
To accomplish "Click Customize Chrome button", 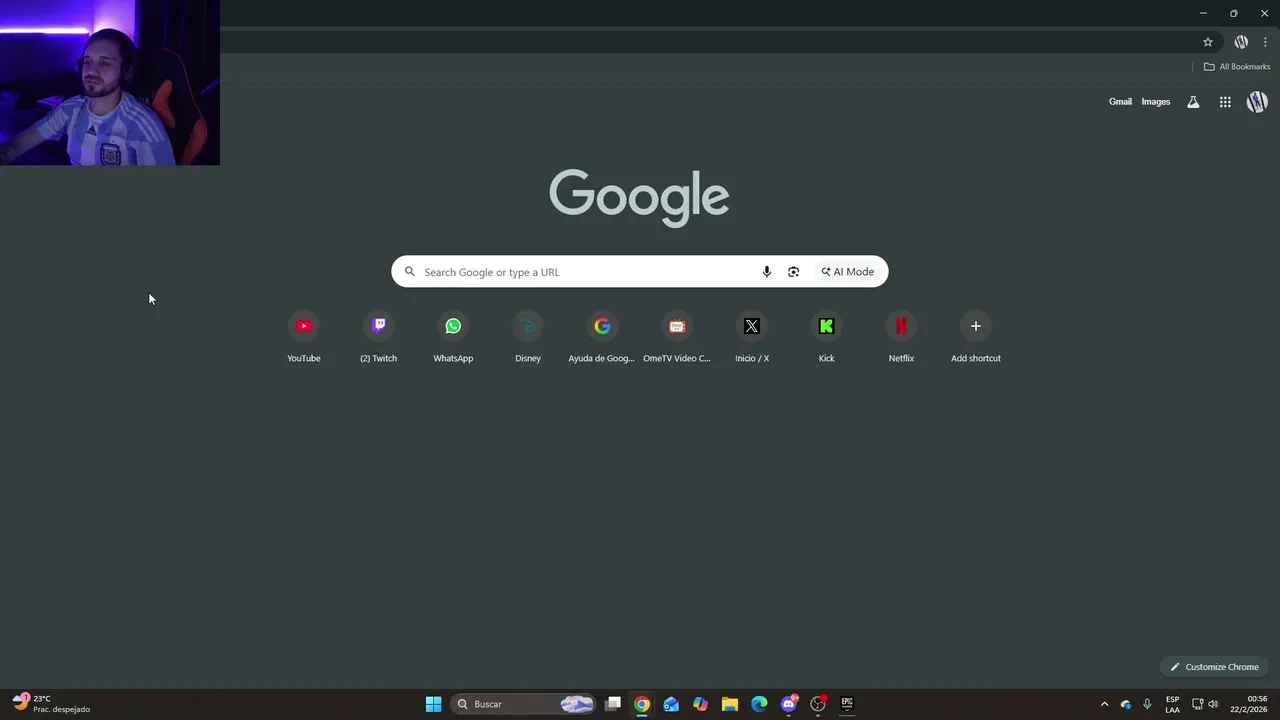I will [1214, 667].
